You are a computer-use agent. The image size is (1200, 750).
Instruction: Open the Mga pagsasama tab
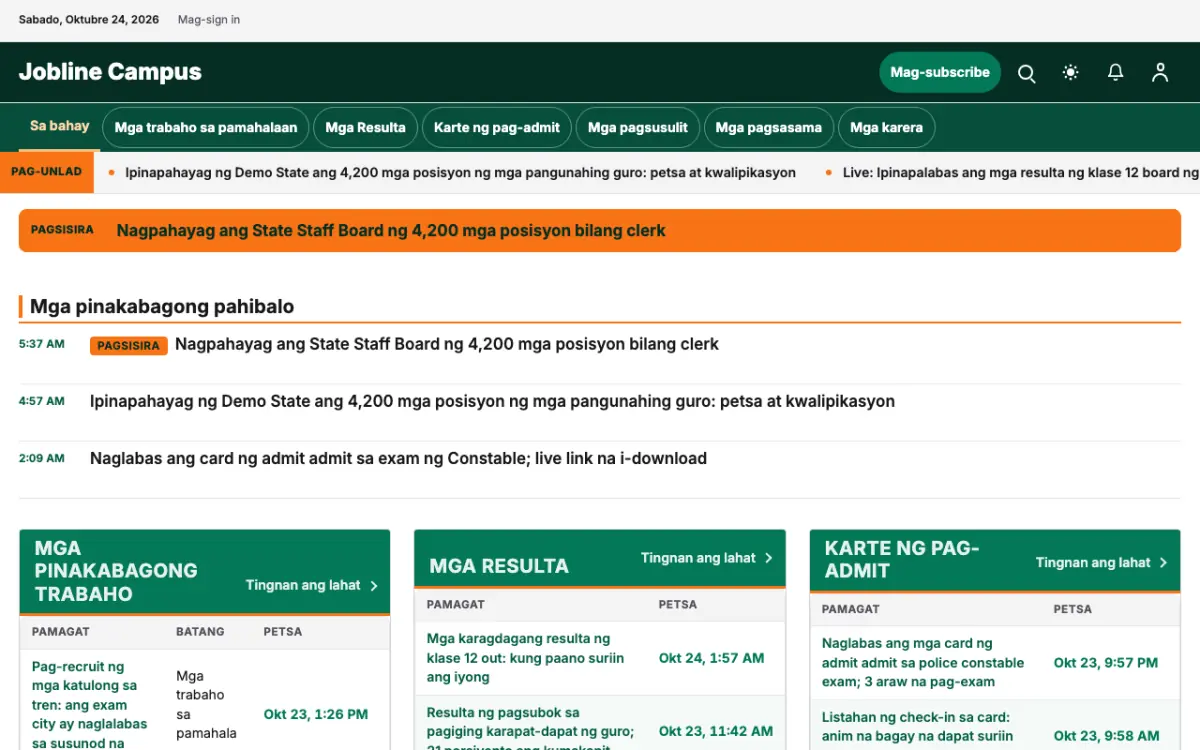point(769,128)
